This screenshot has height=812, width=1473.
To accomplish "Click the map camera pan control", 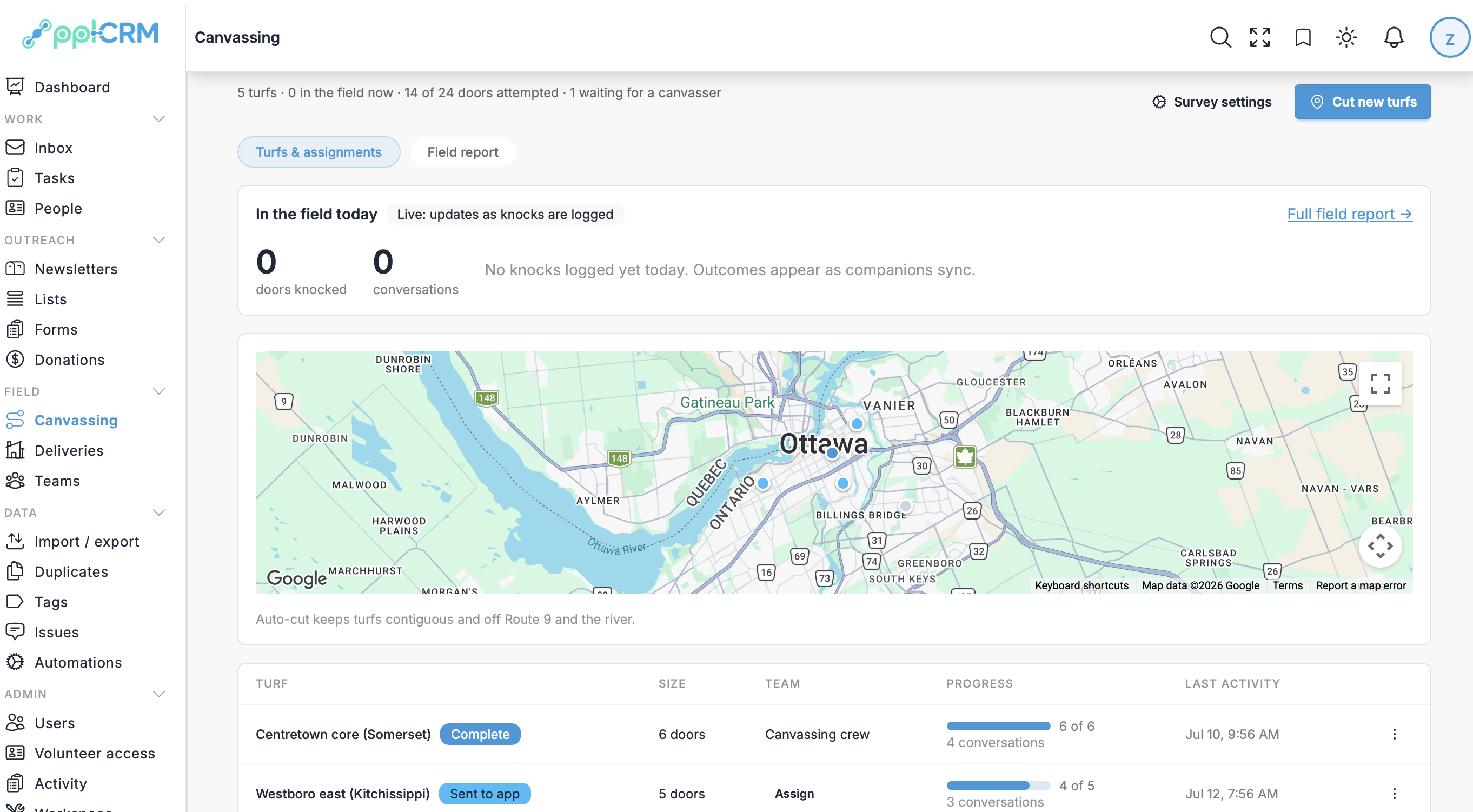I will [x=1380, y=546].
